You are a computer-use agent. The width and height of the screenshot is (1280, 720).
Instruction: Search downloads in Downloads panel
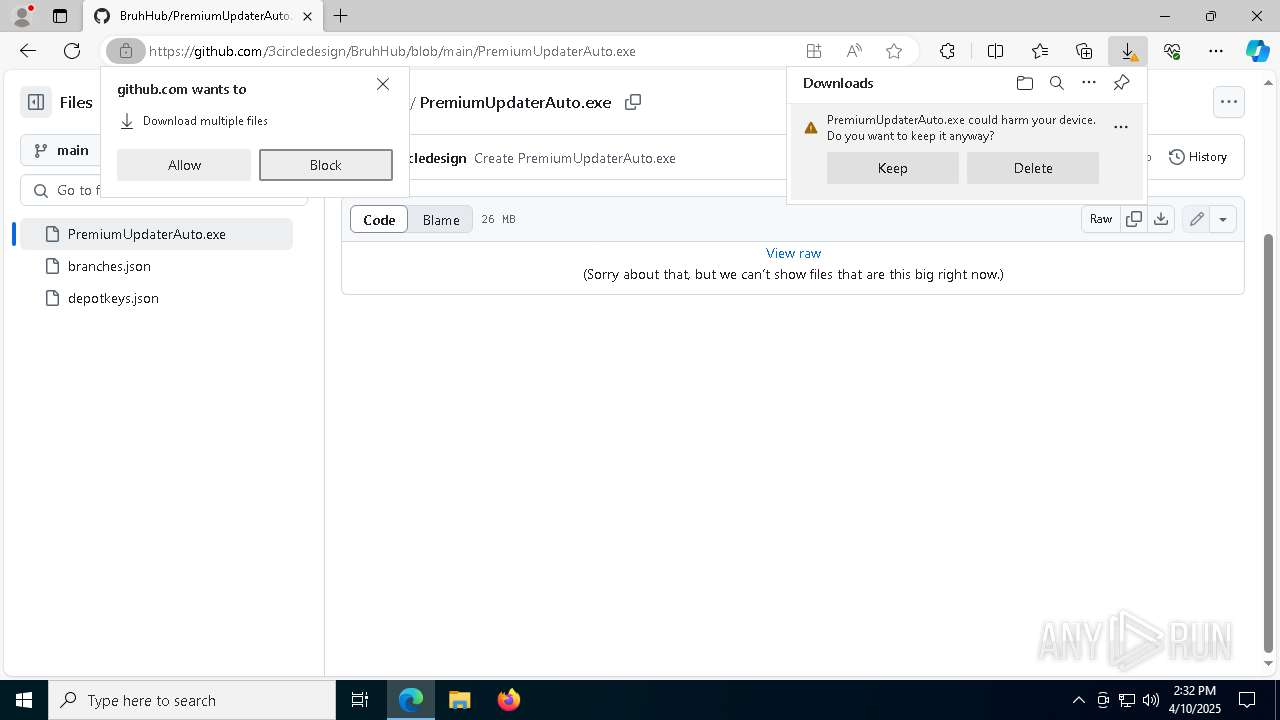point(1057,83)
